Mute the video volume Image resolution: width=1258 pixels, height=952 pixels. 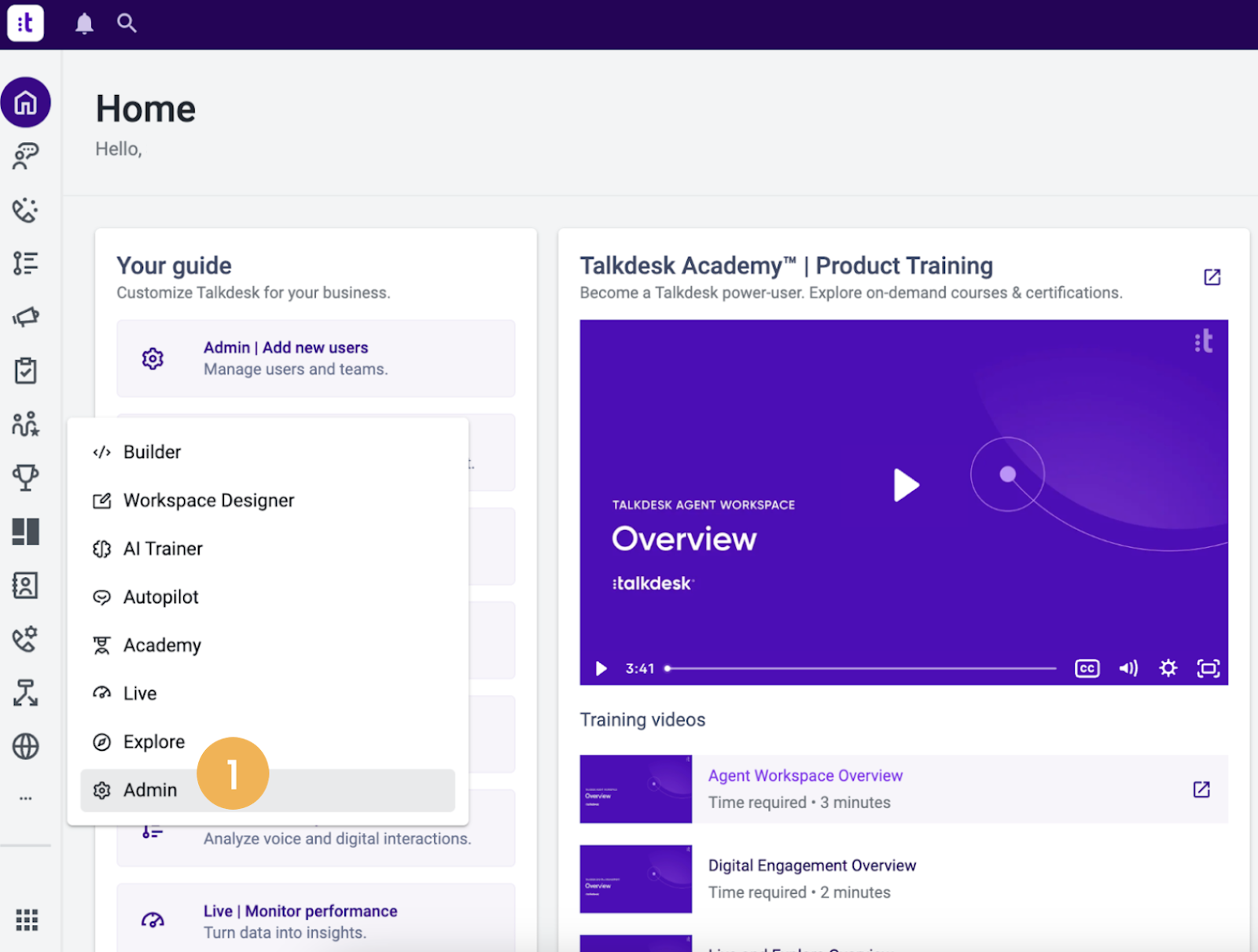tap(1128, 668)
